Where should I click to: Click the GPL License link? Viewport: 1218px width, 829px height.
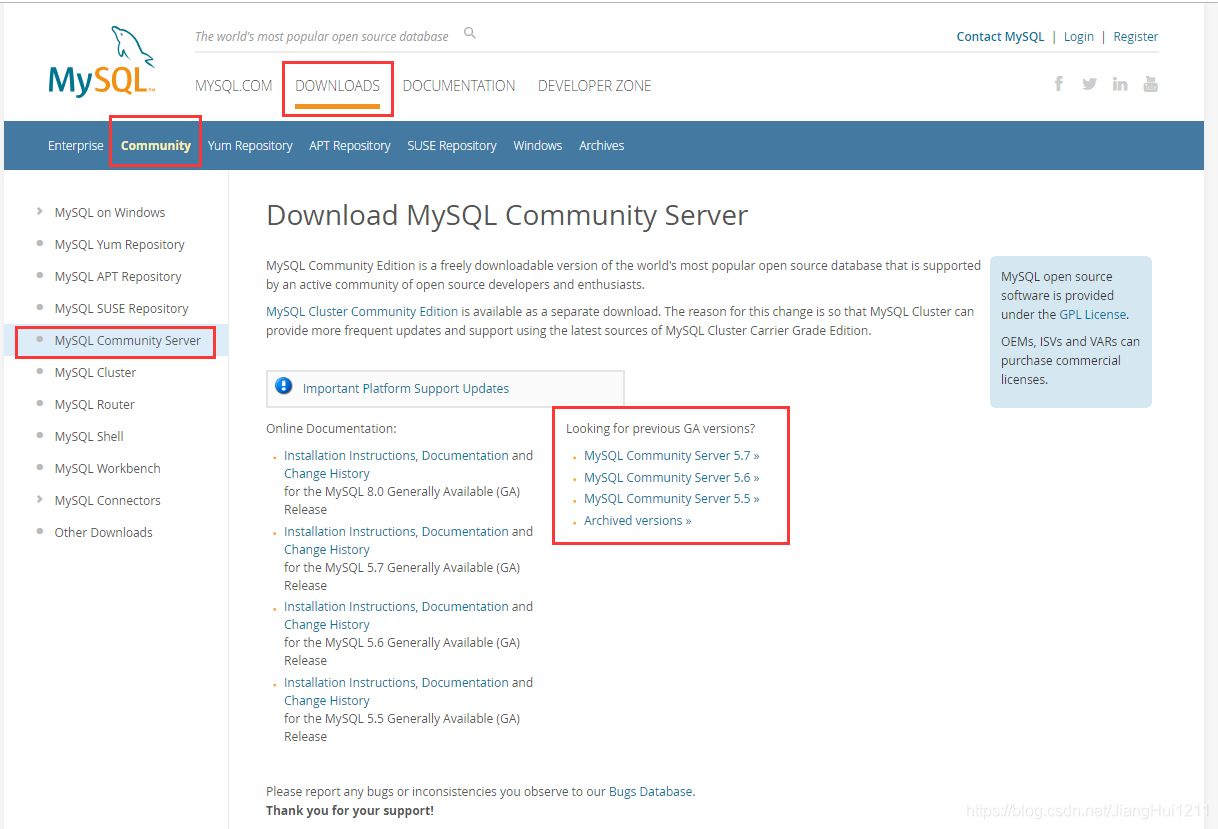(1093, 315)
